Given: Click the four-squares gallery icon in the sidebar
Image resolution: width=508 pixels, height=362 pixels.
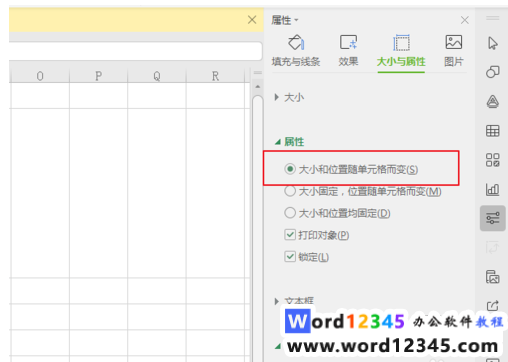Looking at the screenshot, I should click(493, 160).
